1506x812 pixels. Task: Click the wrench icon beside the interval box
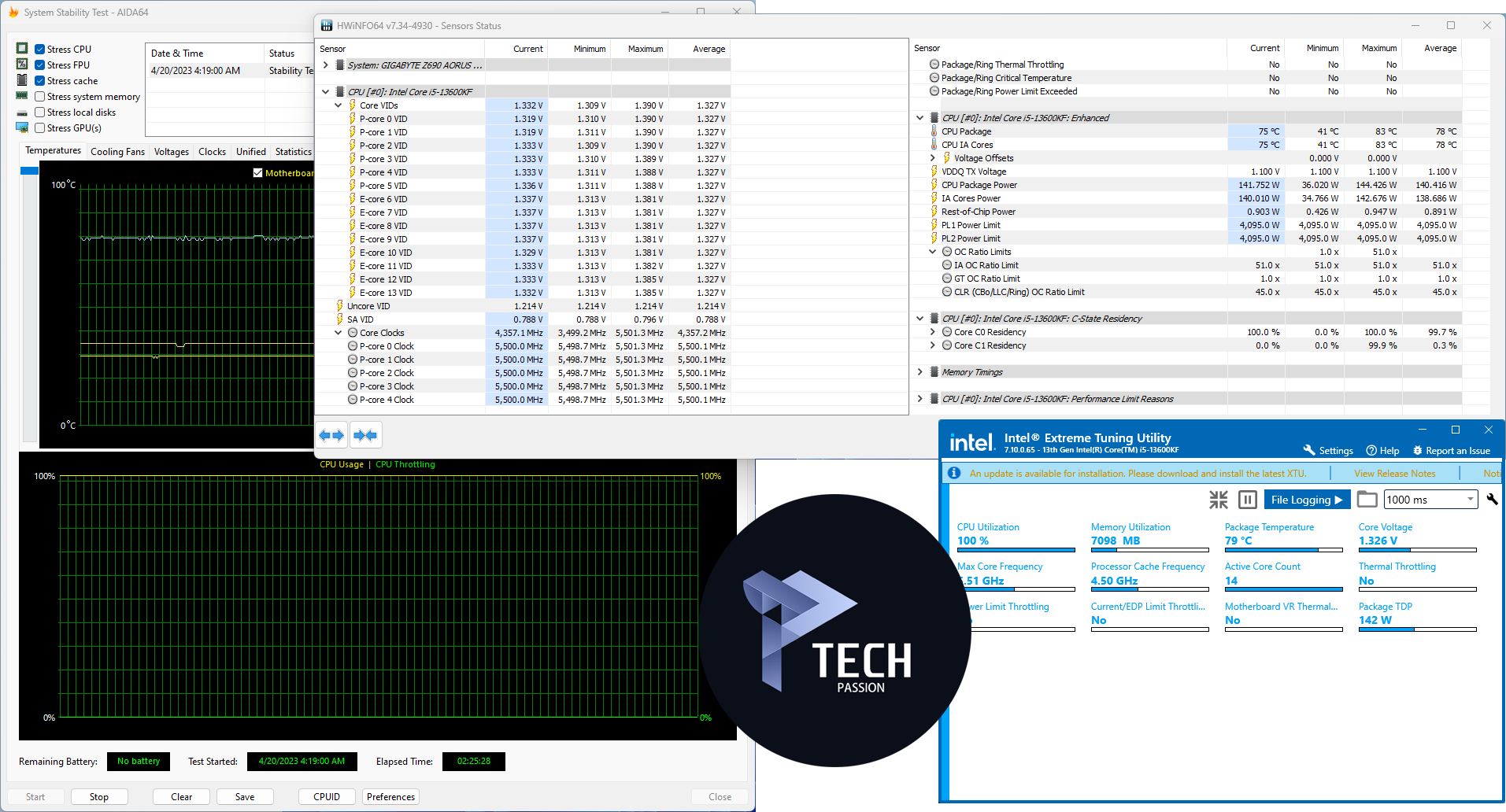1492,500
